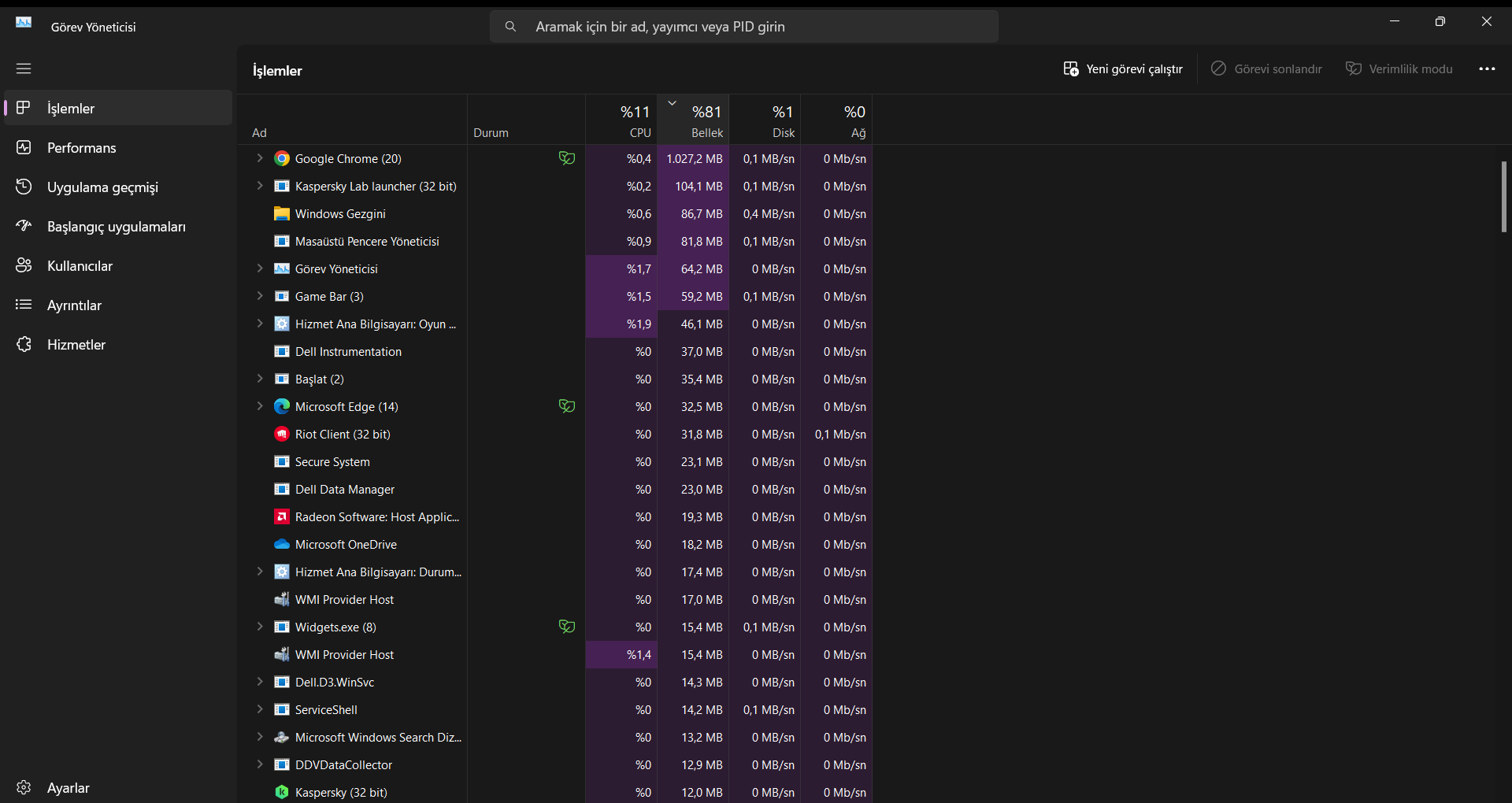Image resolution: width=1512 pixels, height=803 pixels.
Task: Expand the ServiceShell process row
Action: tap(260, 709)
